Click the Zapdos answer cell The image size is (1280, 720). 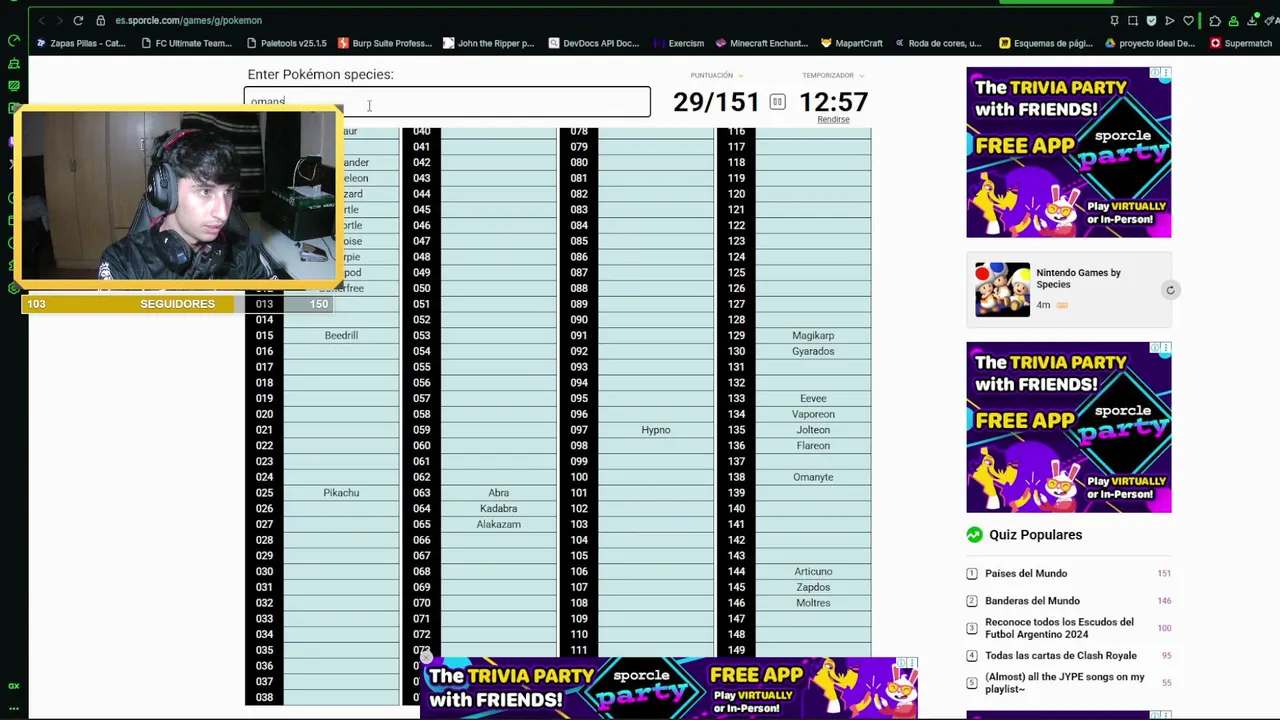(813, 587)
